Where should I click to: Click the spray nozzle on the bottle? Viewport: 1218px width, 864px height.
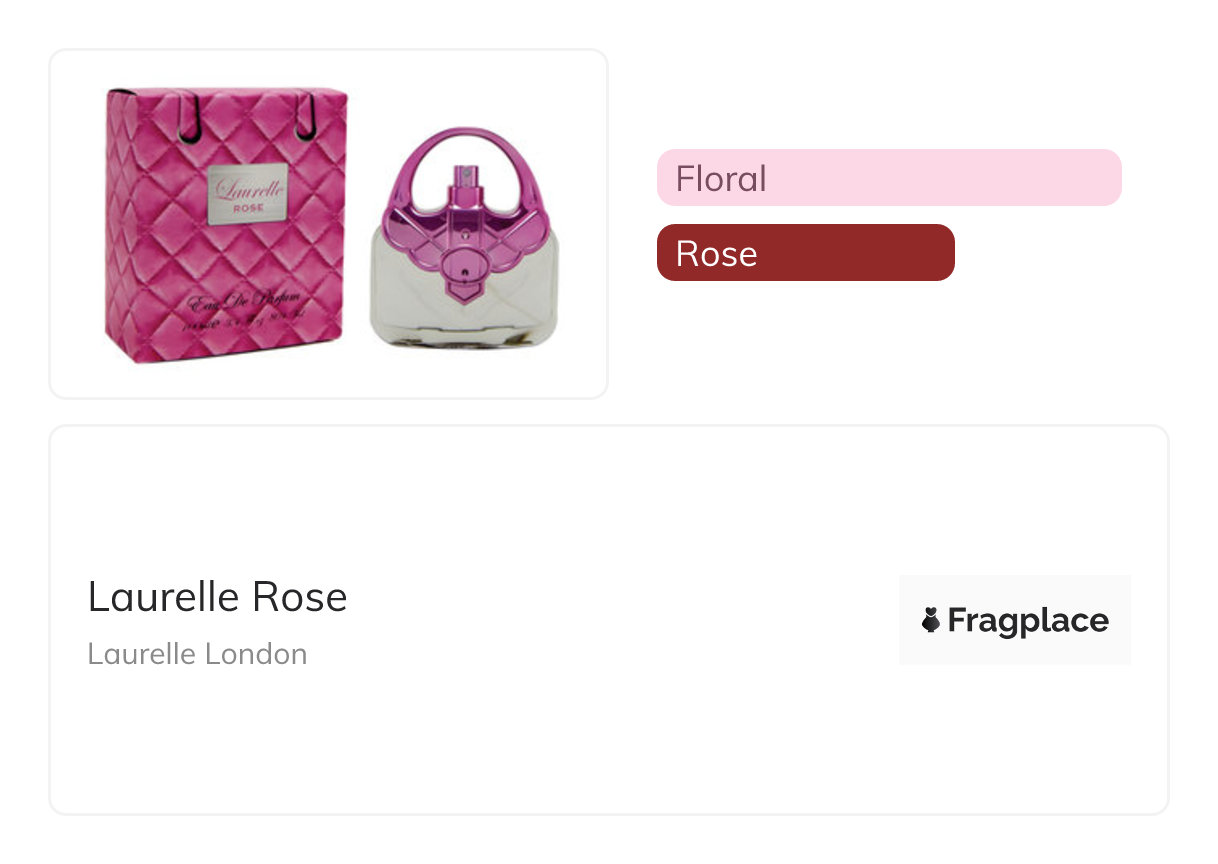[464, 180]
